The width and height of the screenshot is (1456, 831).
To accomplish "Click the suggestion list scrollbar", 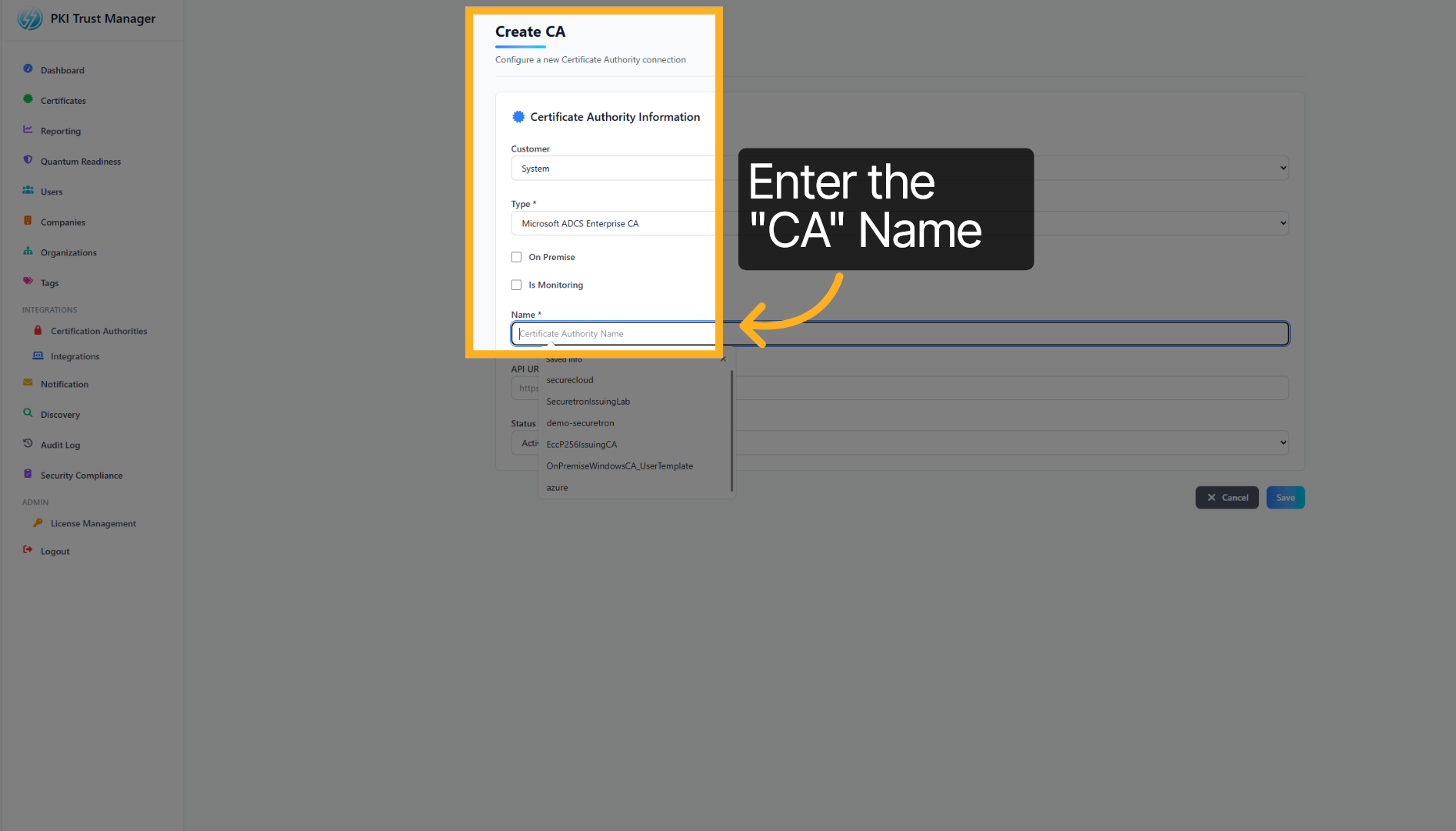I will [731, 431].
